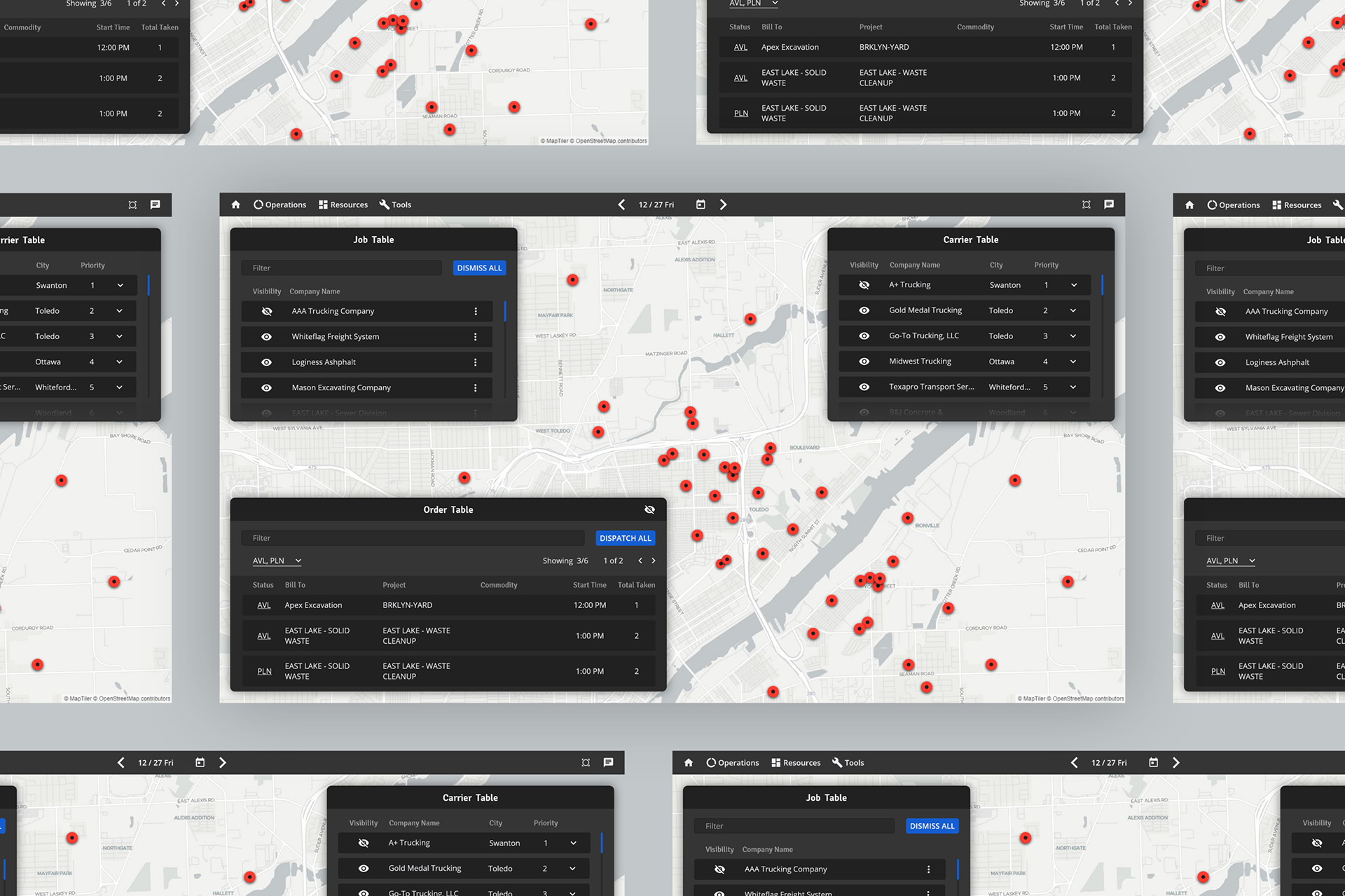The width and height of the screenshot is (1345, 896).
Task: Click the Filter field in Order Table
Action: point(413,538)
